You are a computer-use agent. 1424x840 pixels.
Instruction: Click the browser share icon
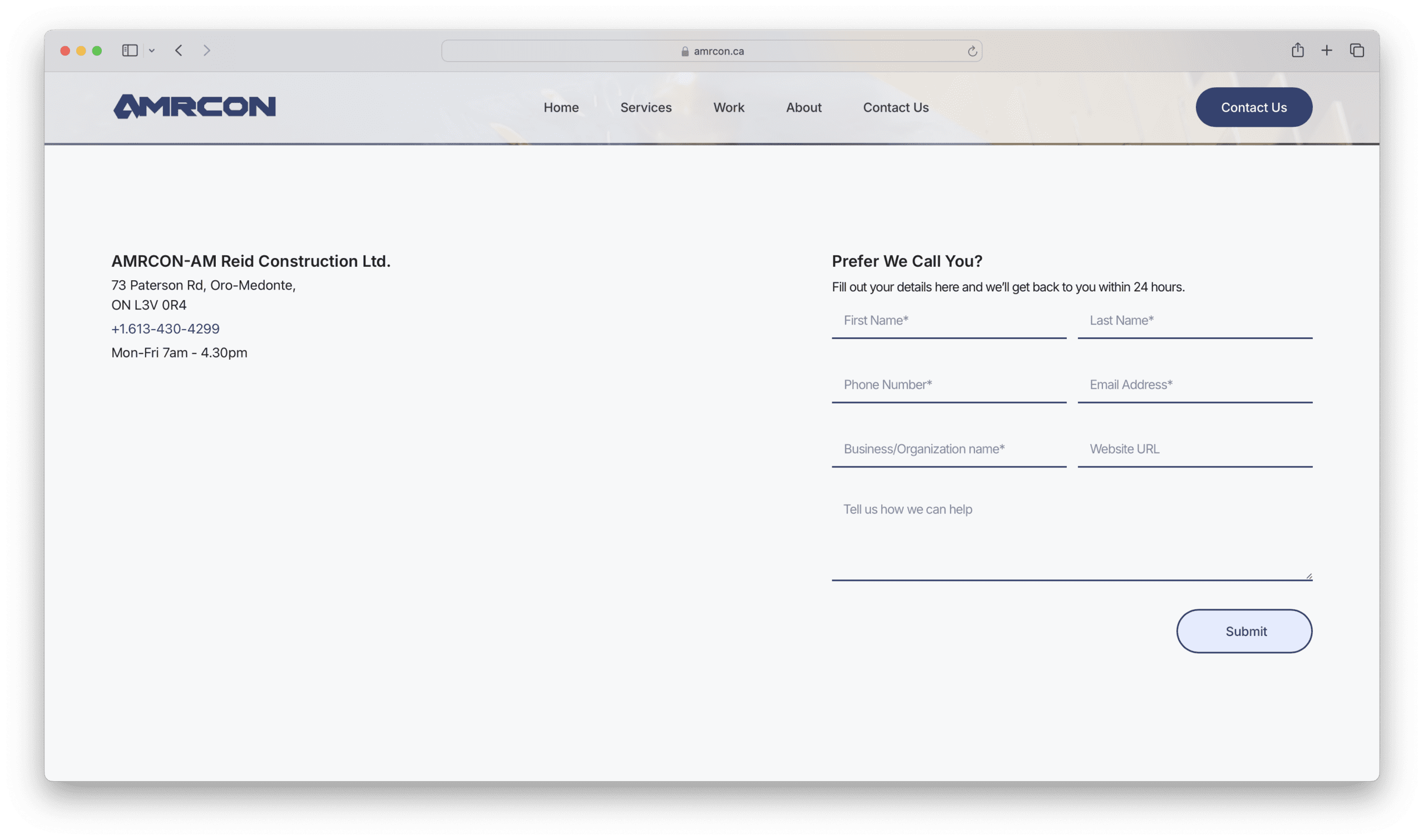(x=1297, y=50)
